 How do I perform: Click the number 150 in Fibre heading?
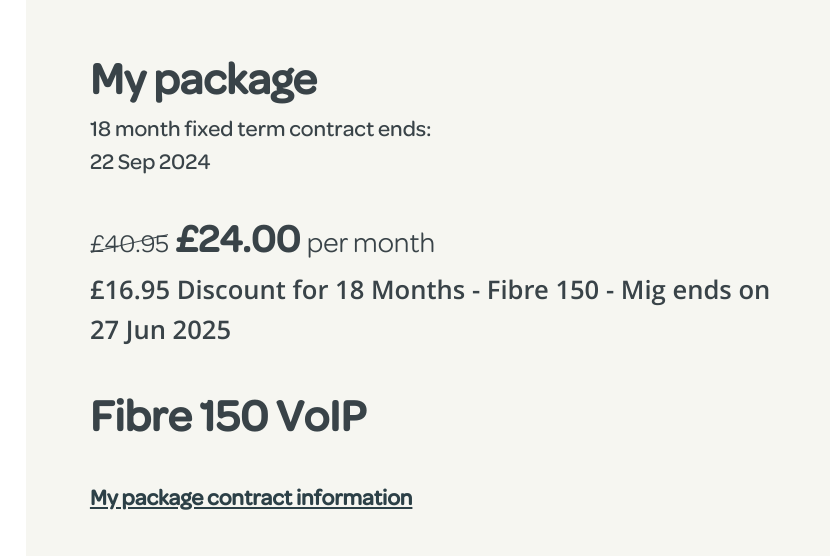[233, 416]
